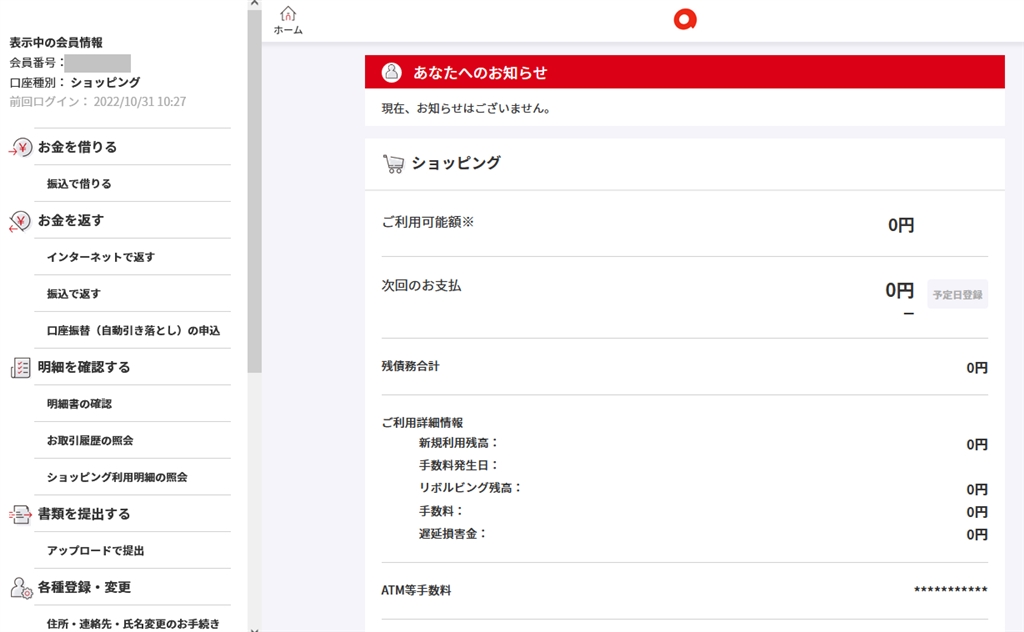The width and height of the screenshot is (1024, 632).
Task: Click the 手数料発生日 label
Action: pos(458,466)
